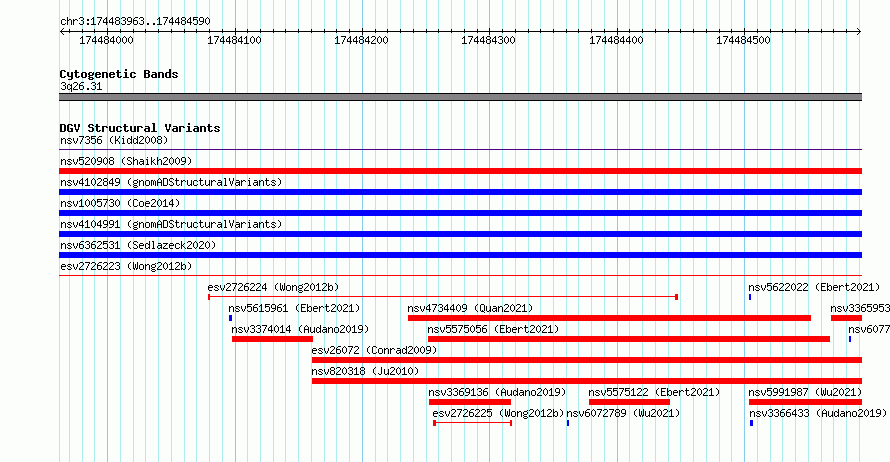This screenshot has height=462, width=890.
Task: Open the nsv6362531 (Sedlazeck2020) label
Action: 138,245
